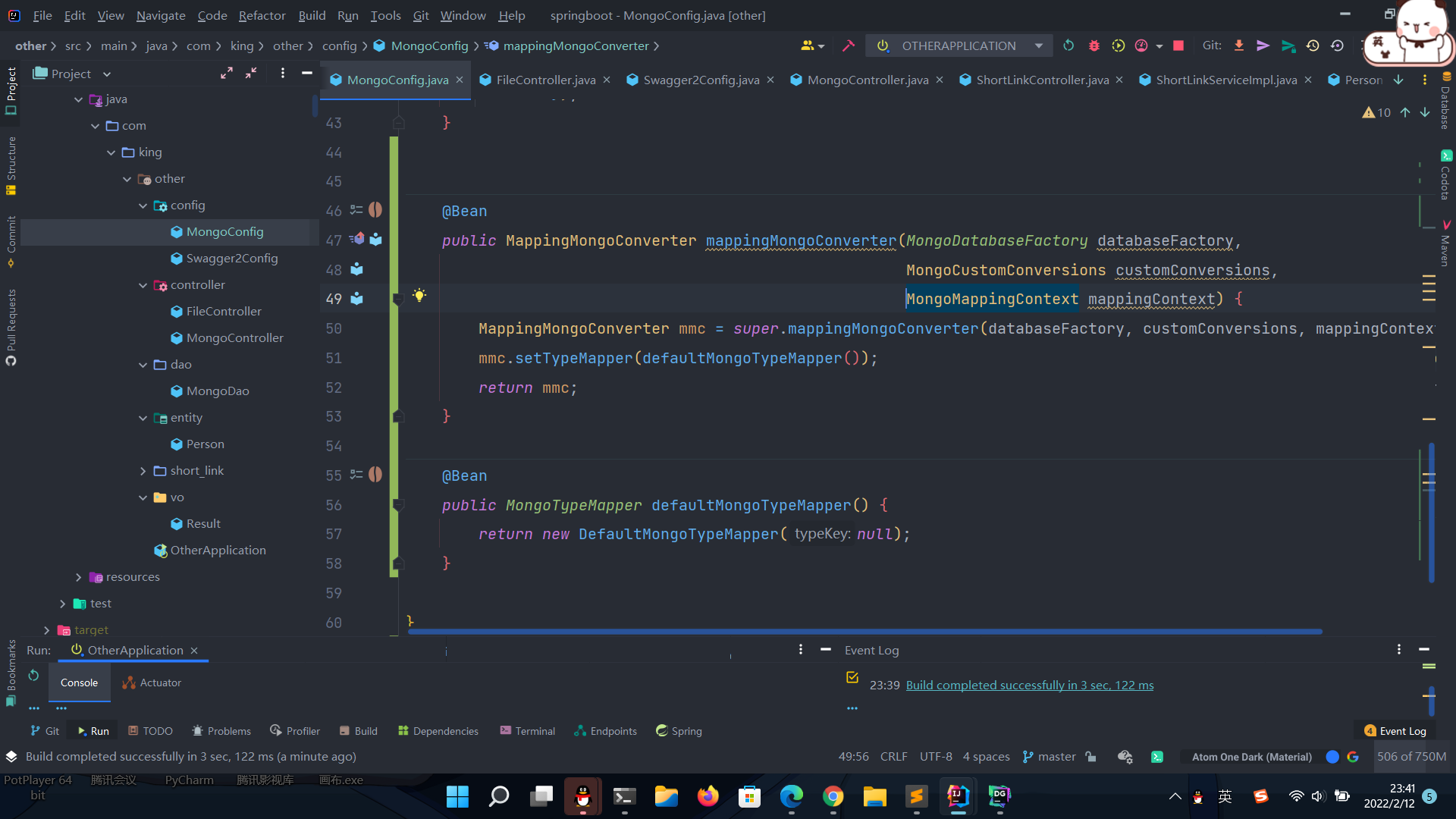The width and height of the screenshot is (1456, 819).
Task: Click the memory indicator 506 of 750M
Action: [x=1410, y=757]
